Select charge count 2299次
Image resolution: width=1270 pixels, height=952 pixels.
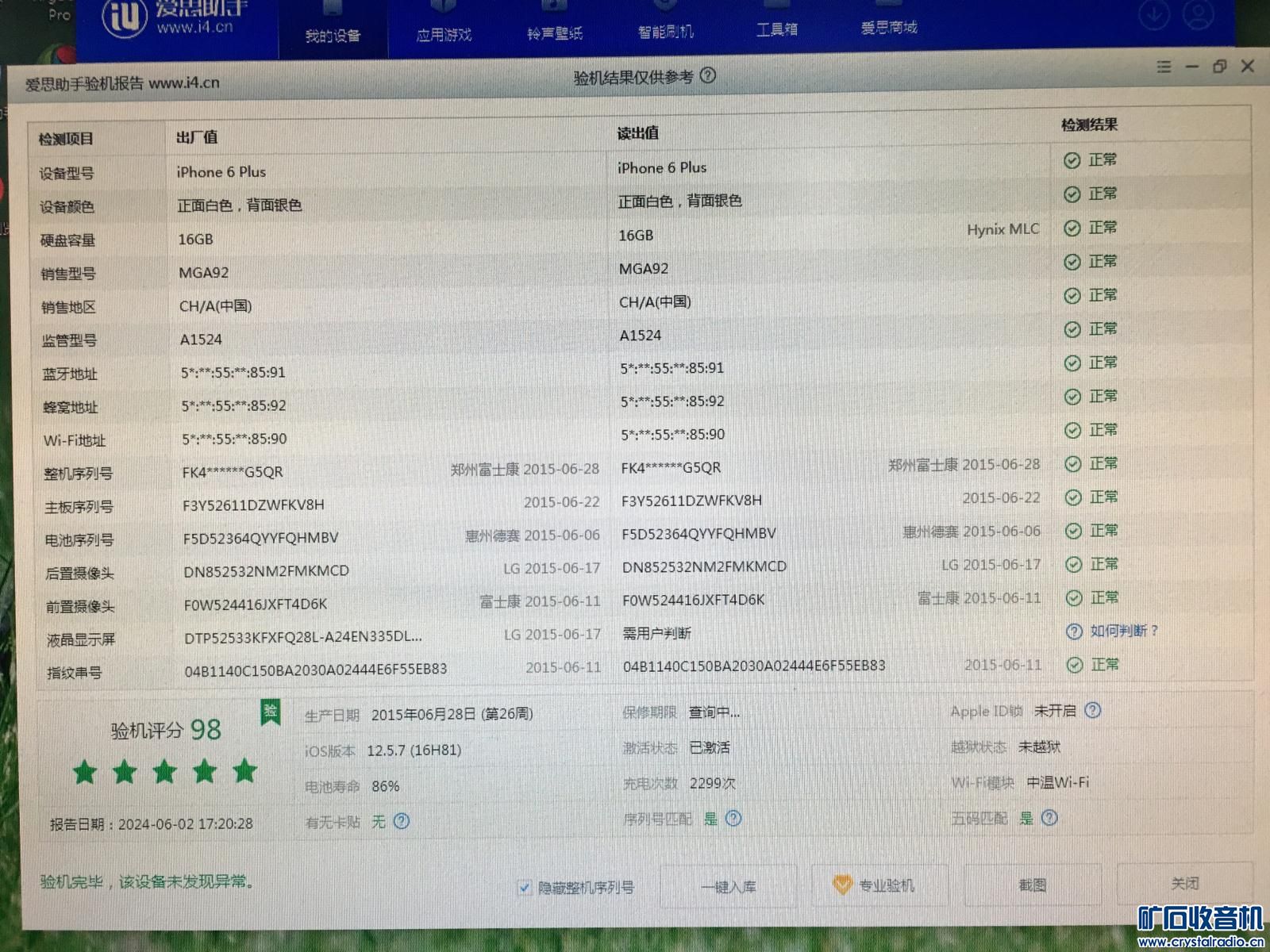point(713,783)
